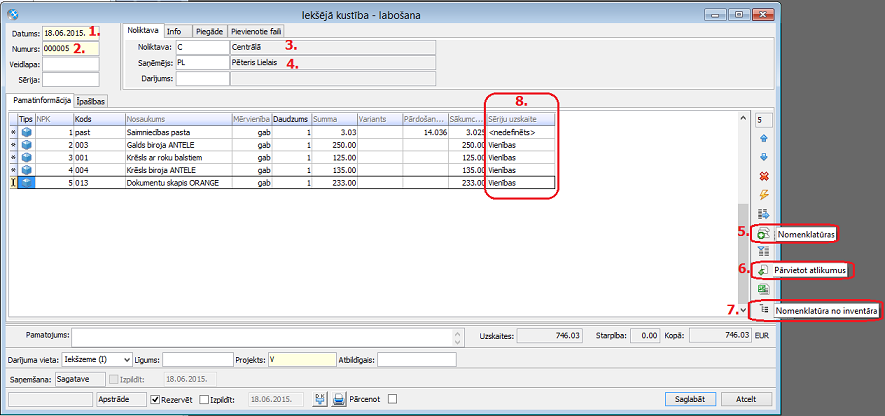This screenshot has height=416, width=885.
Task: Click the Daudzums column header
Action: (x=291, y=120)
